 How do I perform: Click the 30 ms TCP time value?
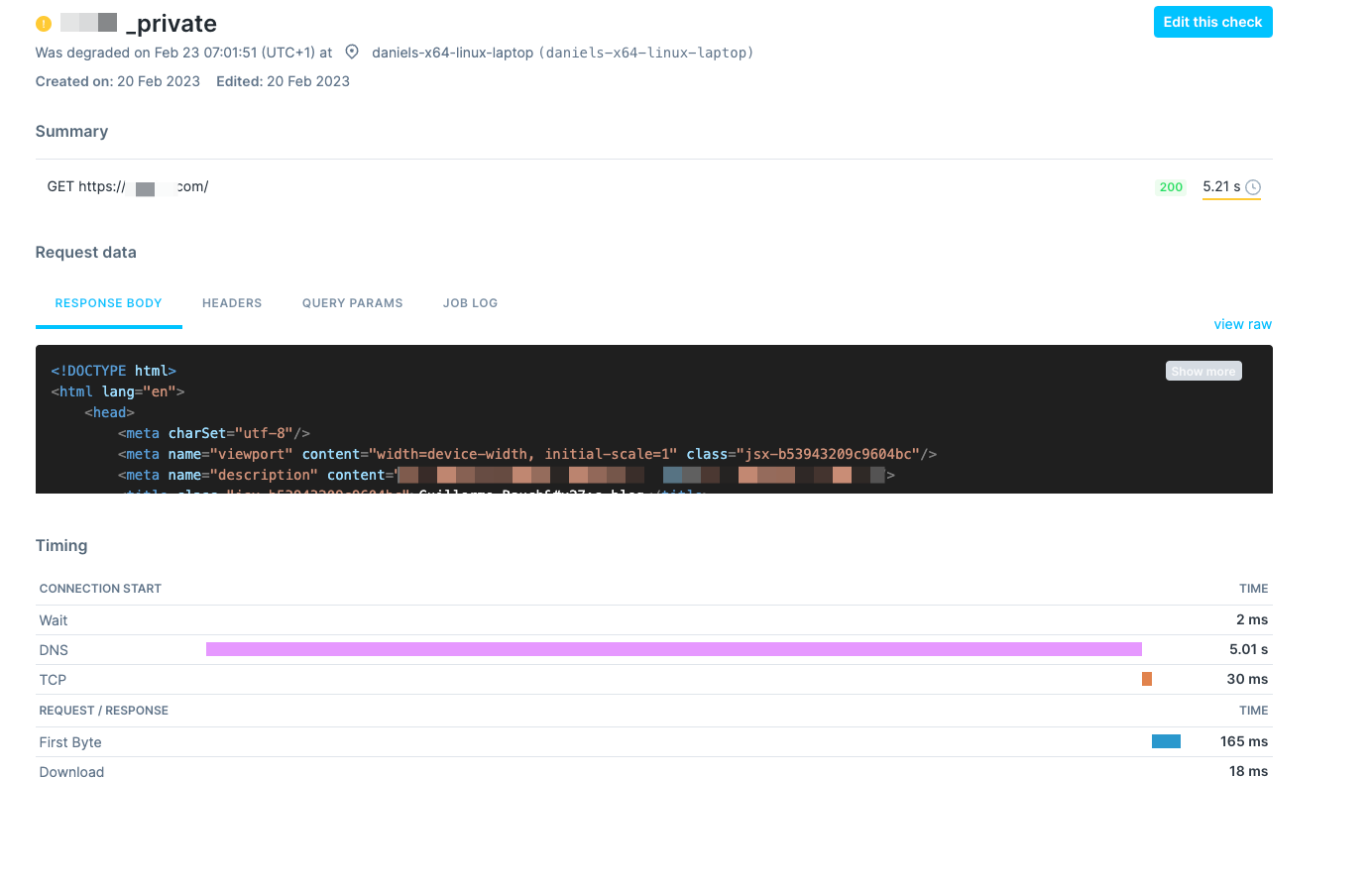coord(1247,679)
